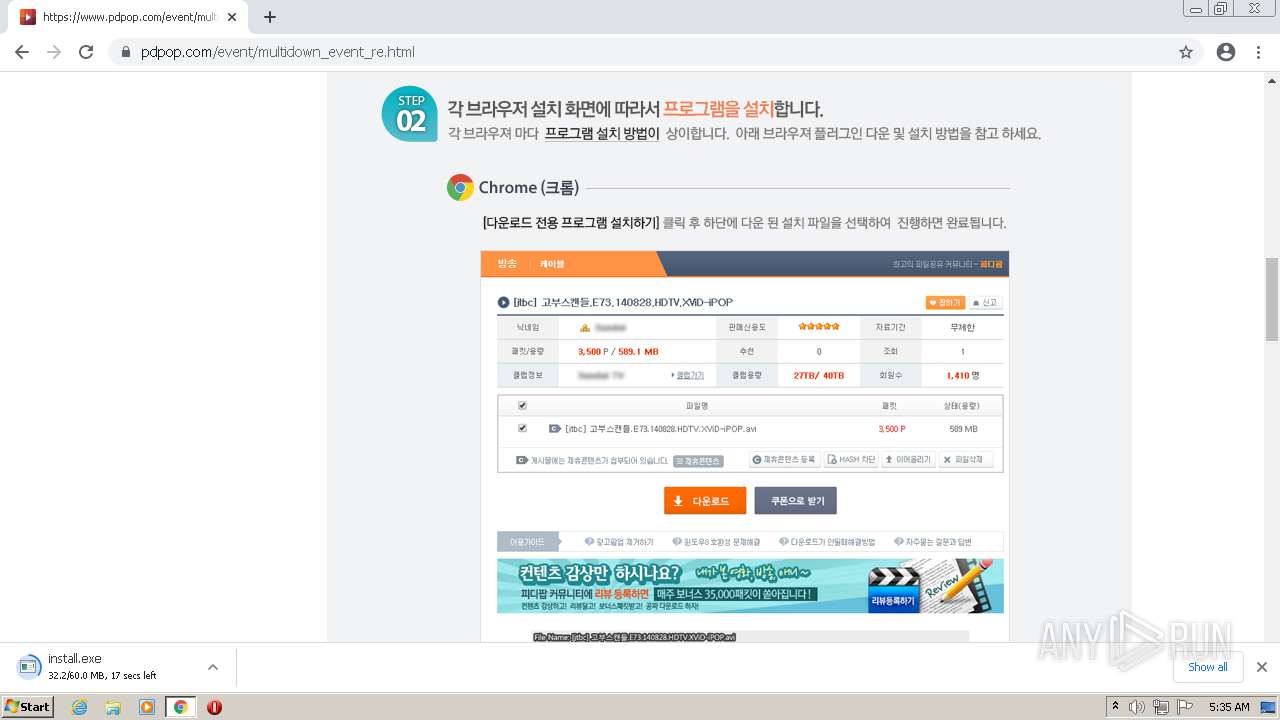Open the 윈도우8 호환성 문제해결 link
The width and height of the screenshot is (1280, 720).
[716, 542]
